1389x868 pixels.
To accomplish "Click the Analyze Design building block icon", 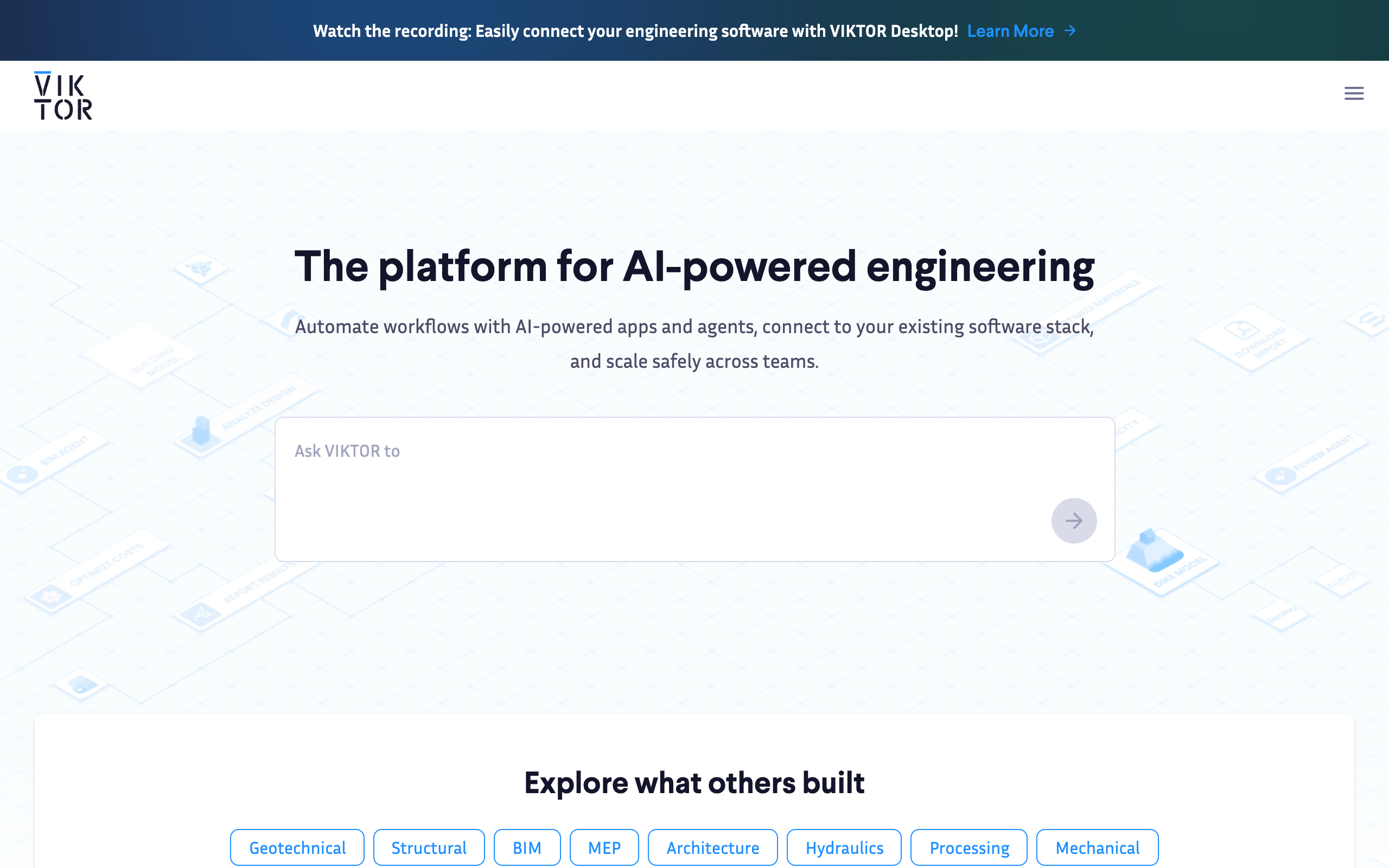I will [201, 431].
